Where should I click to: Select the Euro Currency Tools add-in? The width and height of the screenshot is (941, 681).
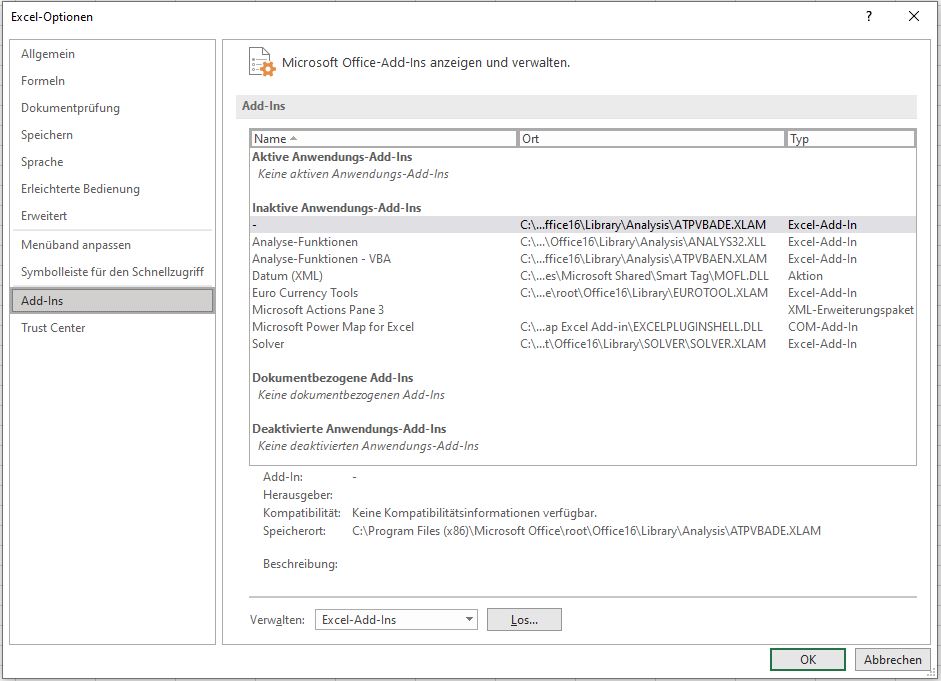click(583, 293)
